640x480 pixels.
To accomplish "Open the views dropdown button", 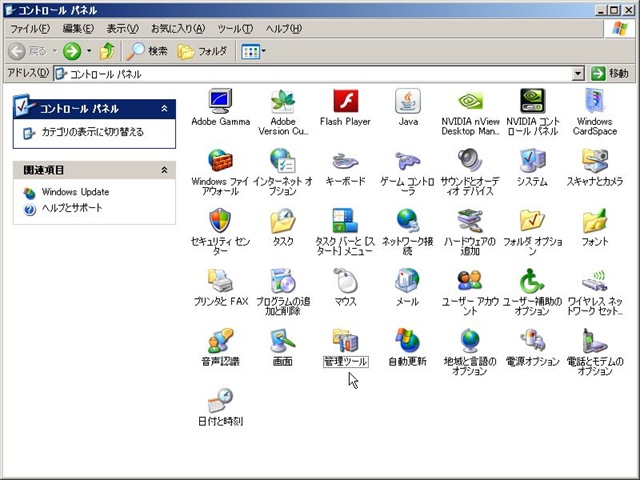I will tap(253, 51).
